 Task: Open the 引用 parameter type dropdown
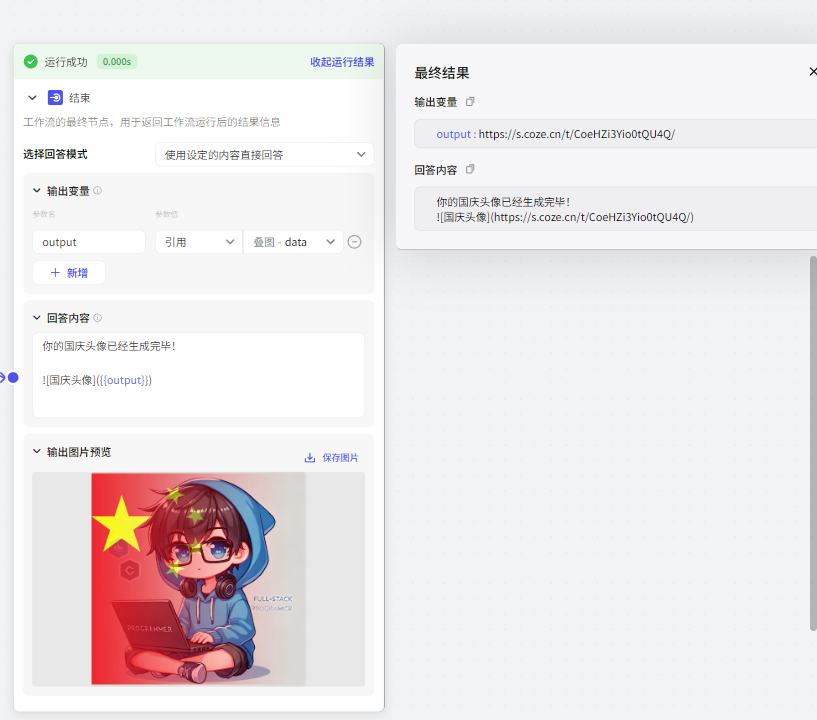point(199,242)
